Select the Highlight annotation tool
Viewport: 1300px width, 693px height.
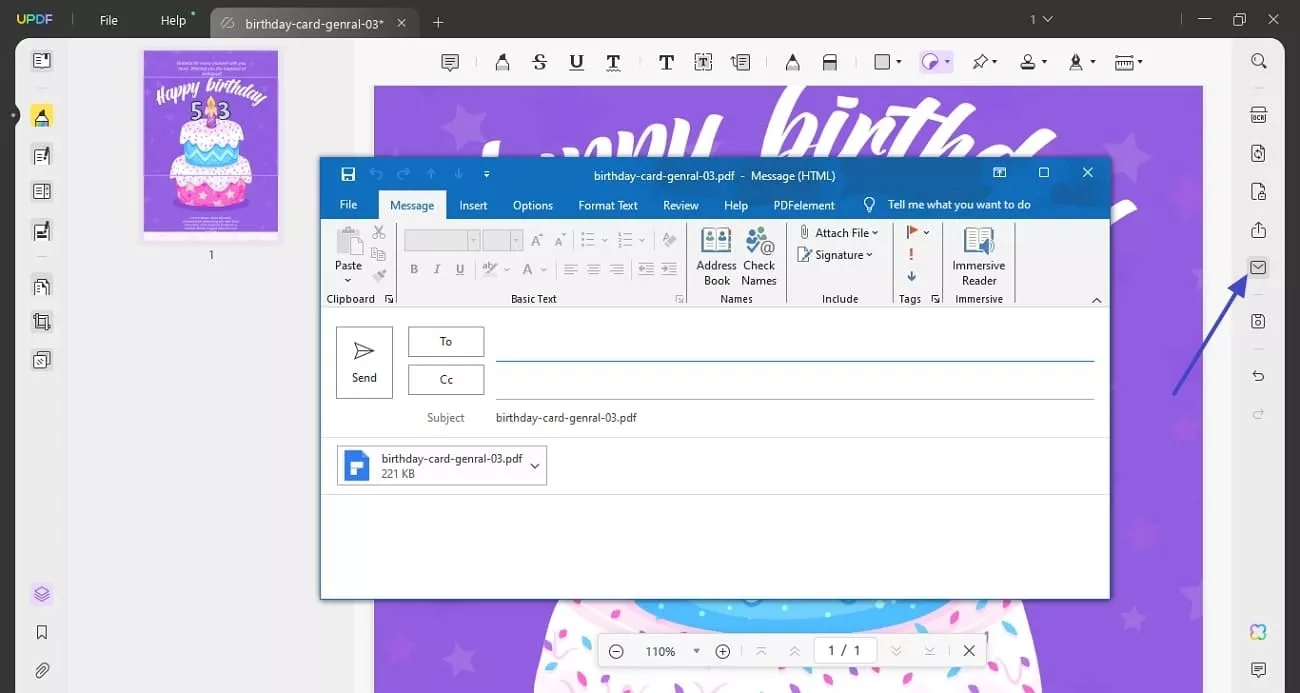[502, 62]
